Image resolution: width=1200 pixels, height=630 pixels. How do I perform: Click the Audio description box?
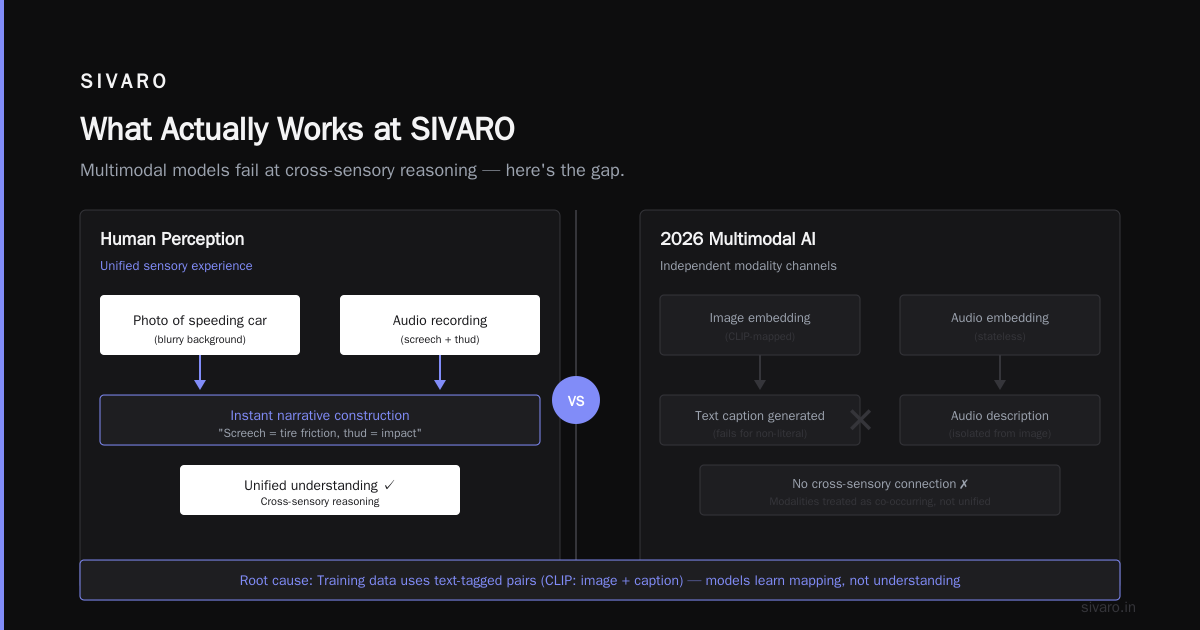click(1000, 420)
